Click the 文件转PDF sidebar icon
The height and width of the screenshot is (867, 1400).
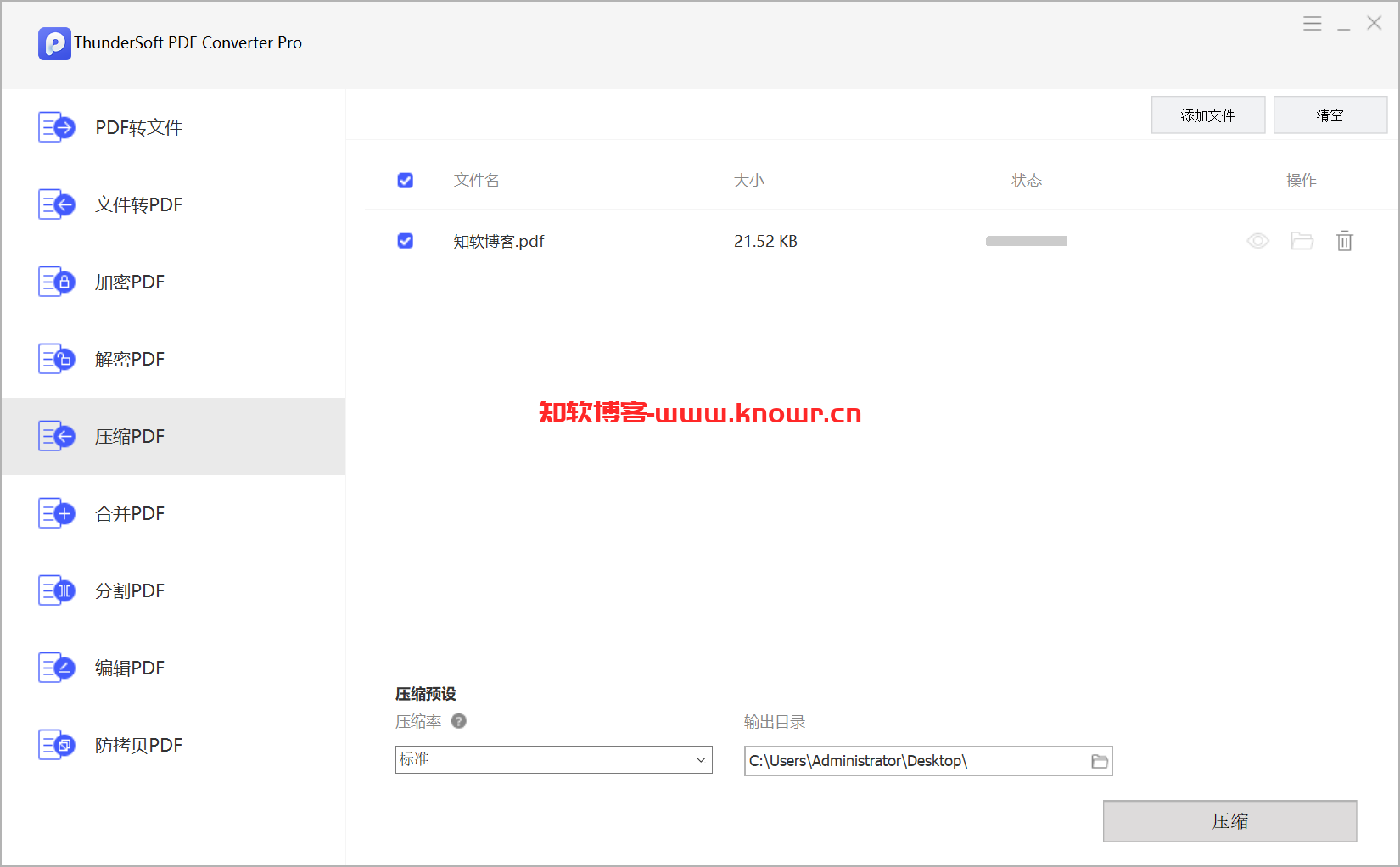point(57,204)
